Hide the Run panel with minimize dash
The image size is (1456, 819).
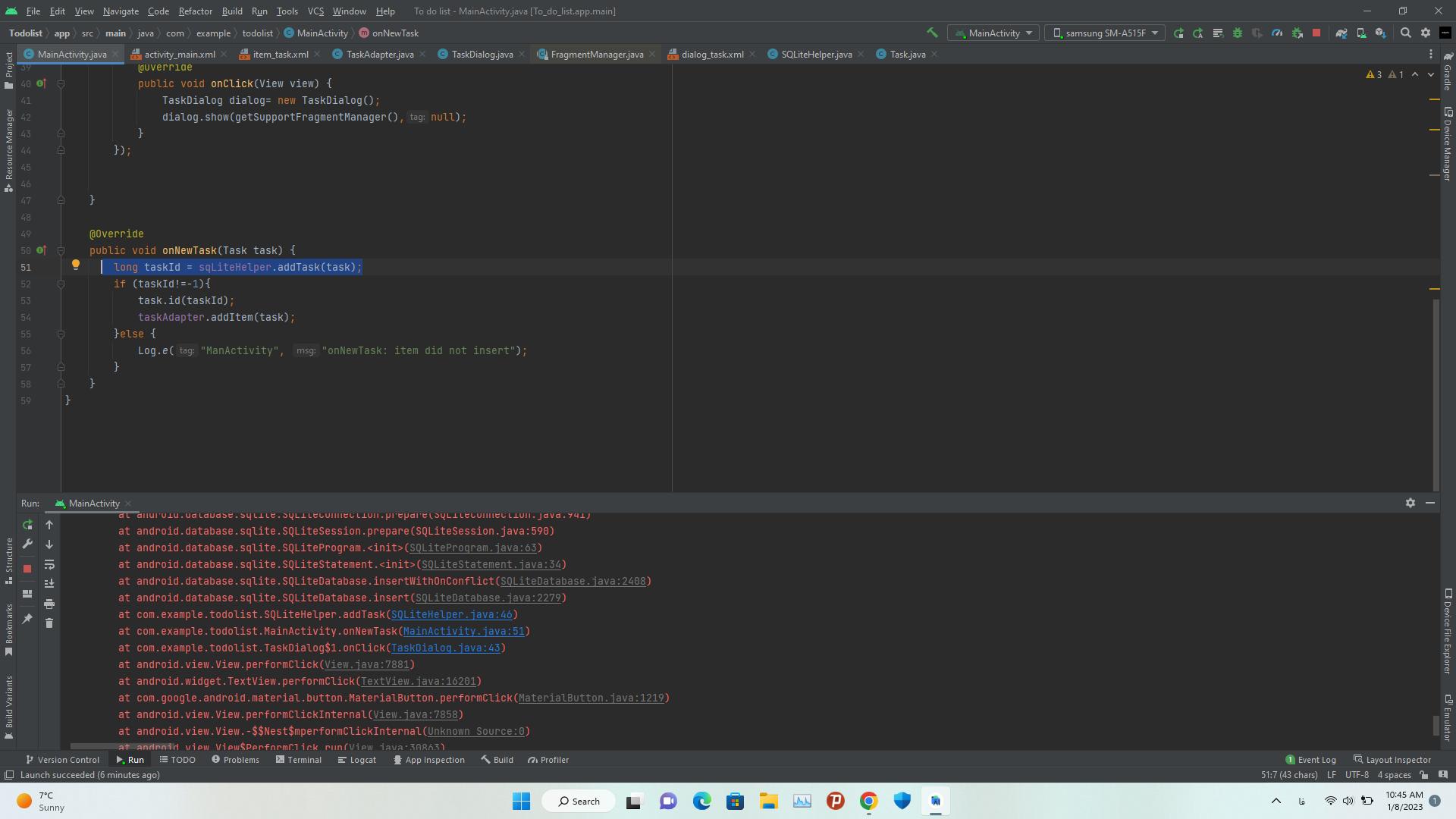1430,503
